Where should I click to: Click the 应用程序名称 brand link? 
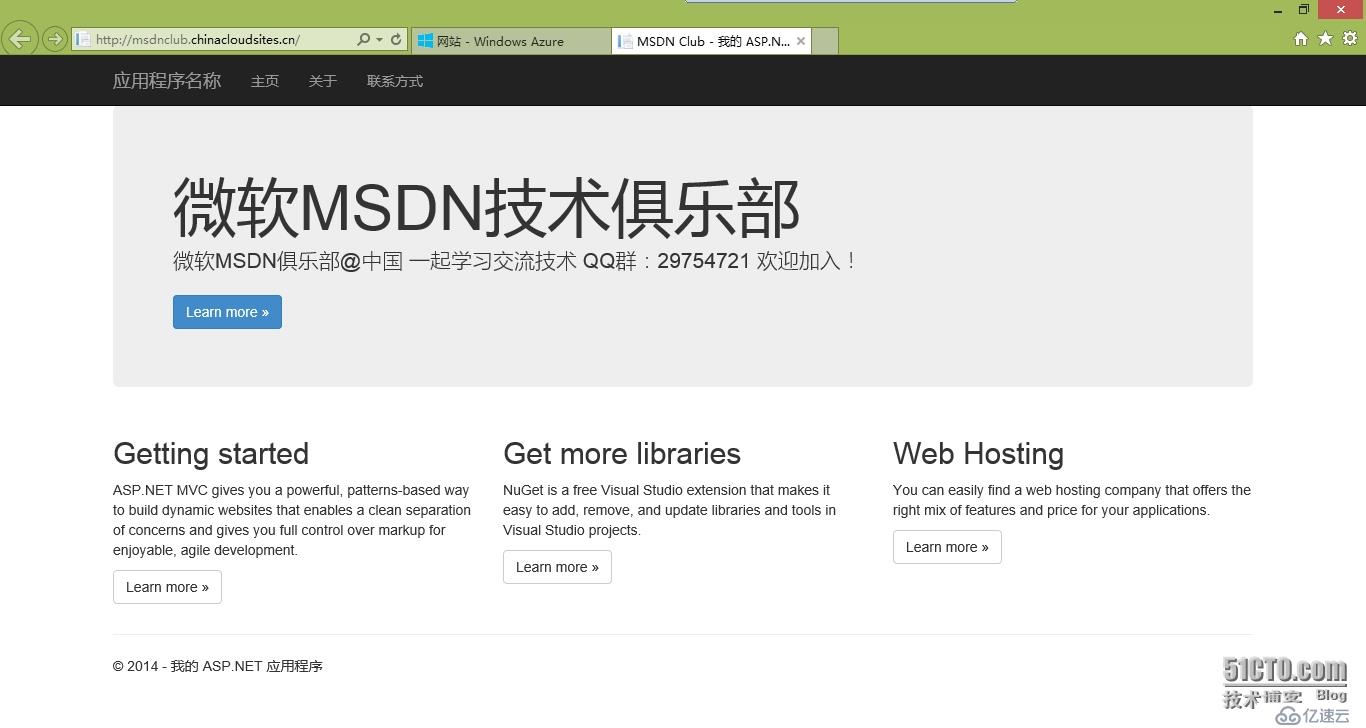tap(167, 81)
